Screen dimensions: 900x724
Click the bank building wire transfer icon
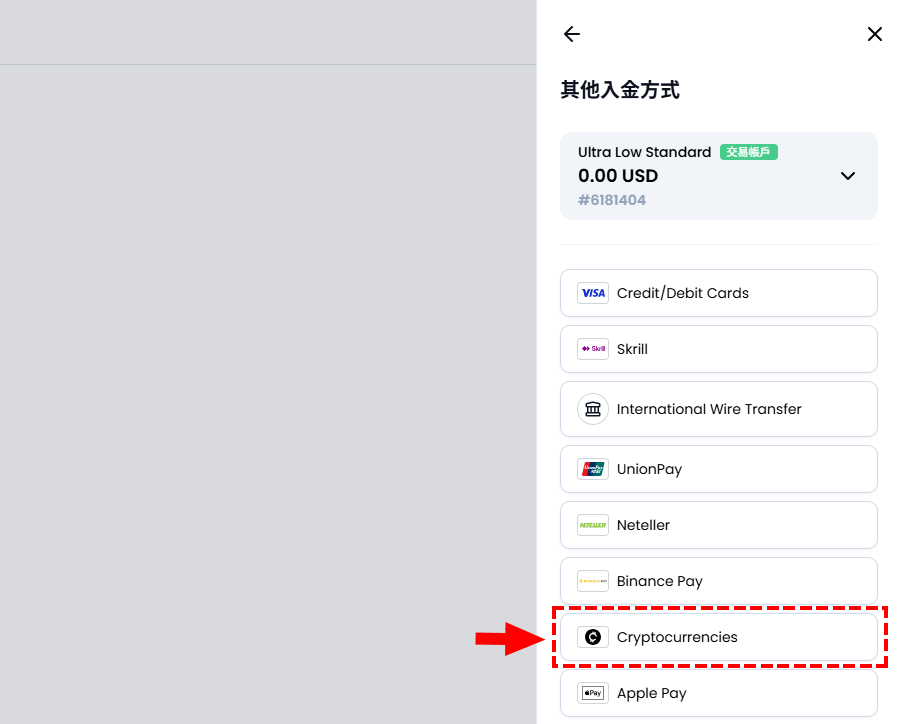tap(593, 409)
